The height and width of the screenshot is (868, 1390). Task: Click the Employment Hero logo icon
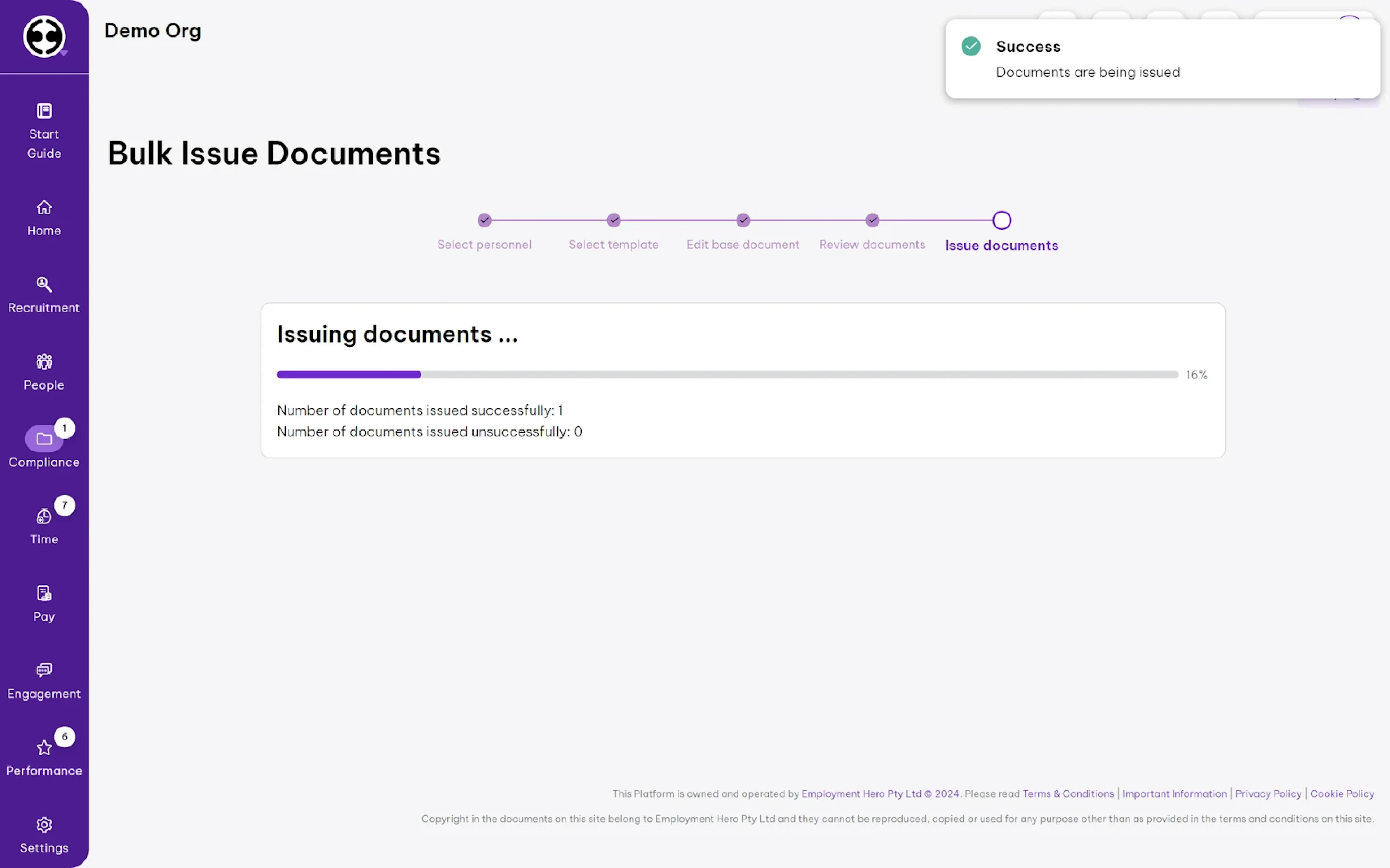coord(44,36)
